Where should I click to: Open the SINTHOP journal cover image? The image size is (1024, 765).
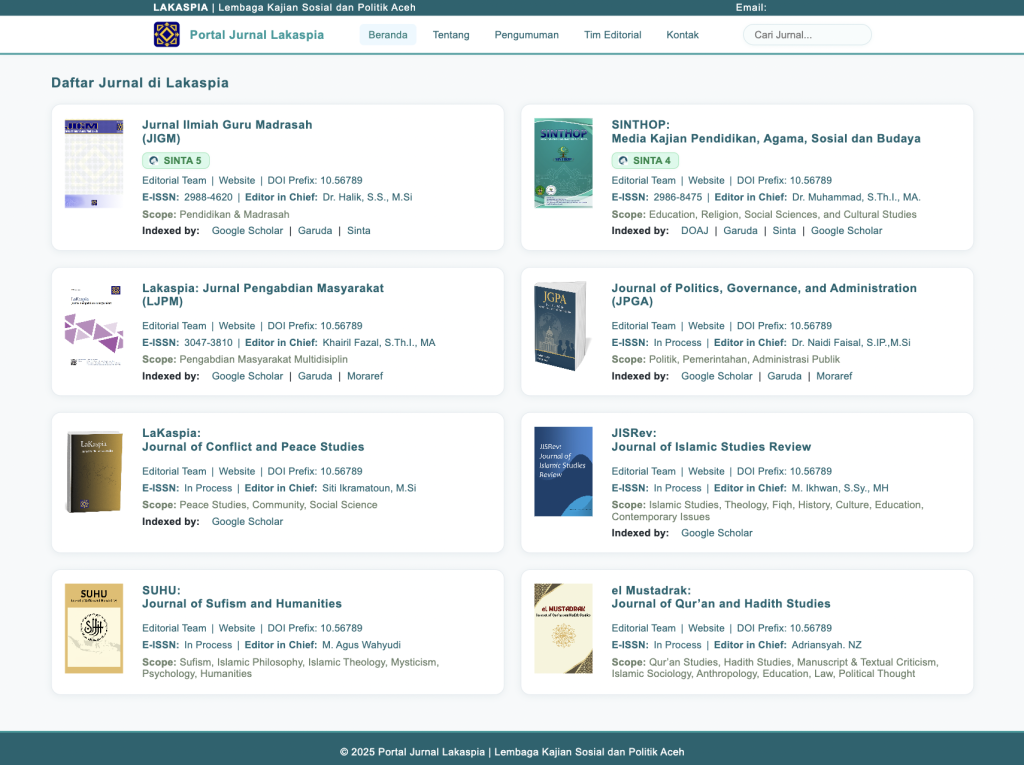click(563, 164)
